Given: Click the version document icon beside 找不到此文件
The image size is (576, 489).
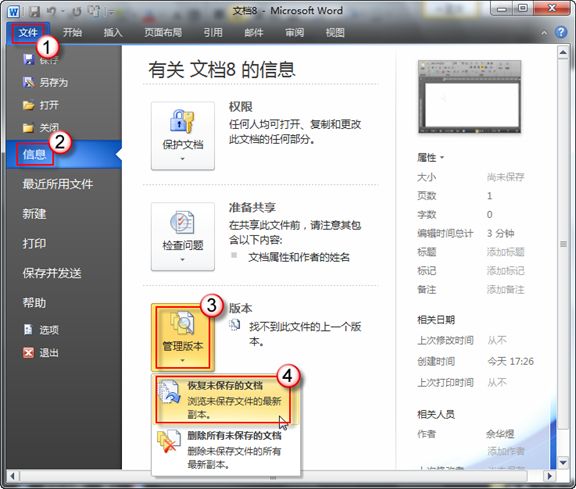Looking at the screenshot, I should pos(234,325).
